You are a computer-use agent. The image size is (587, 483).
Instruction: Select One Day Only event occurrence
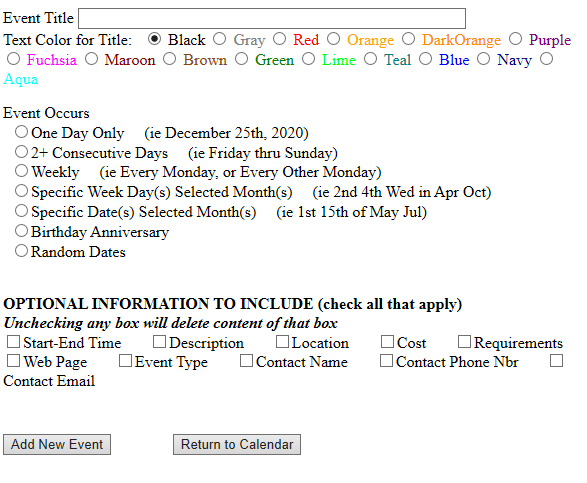click(x=21, y=132)
